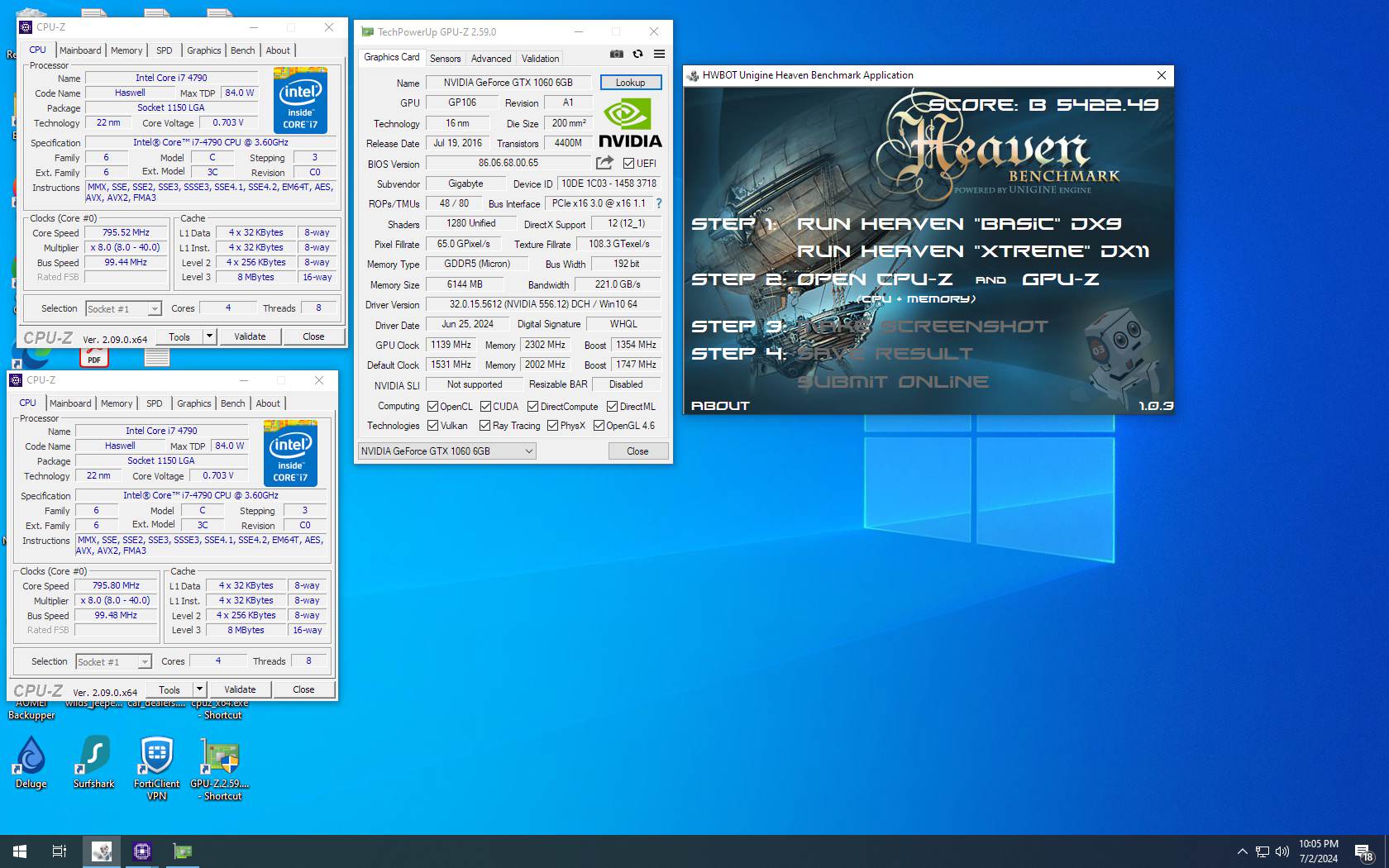
Task: Click the Close button in GPU-Z
Action: [x=637, y=451]
